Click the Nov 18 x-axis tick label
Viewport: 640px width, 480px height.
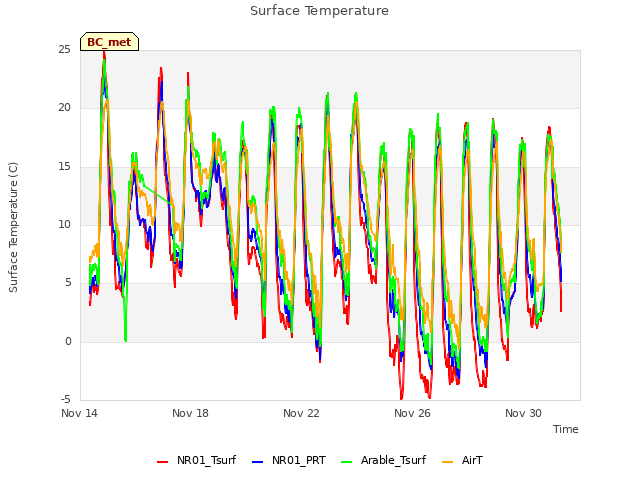click(190, 413)
